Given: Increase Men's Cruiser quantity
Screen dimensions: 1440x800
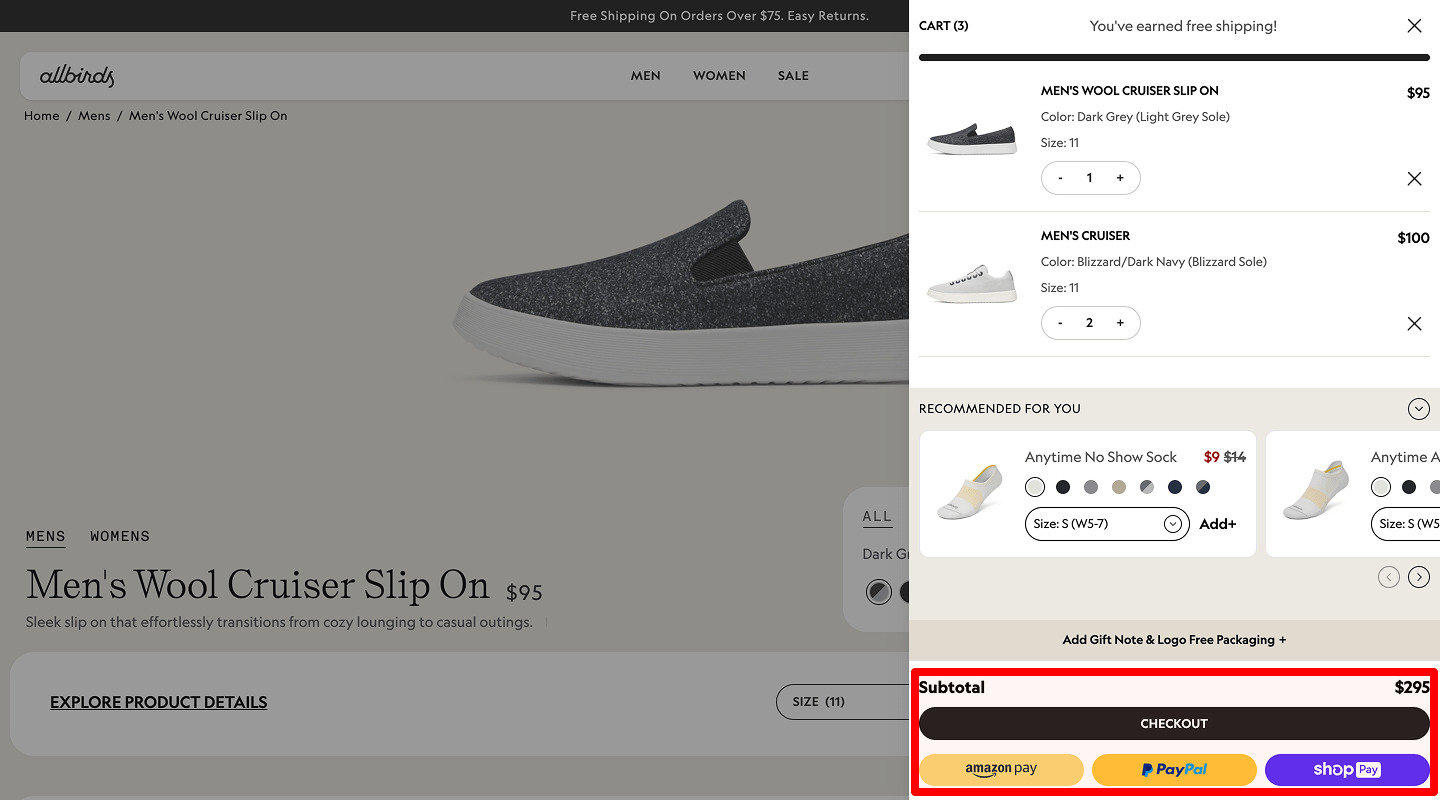Looking at the screenshot, I should click(1120, 323).
